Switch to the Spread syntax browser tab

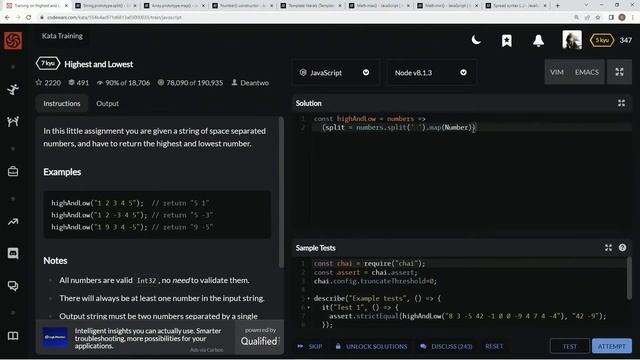517,6
